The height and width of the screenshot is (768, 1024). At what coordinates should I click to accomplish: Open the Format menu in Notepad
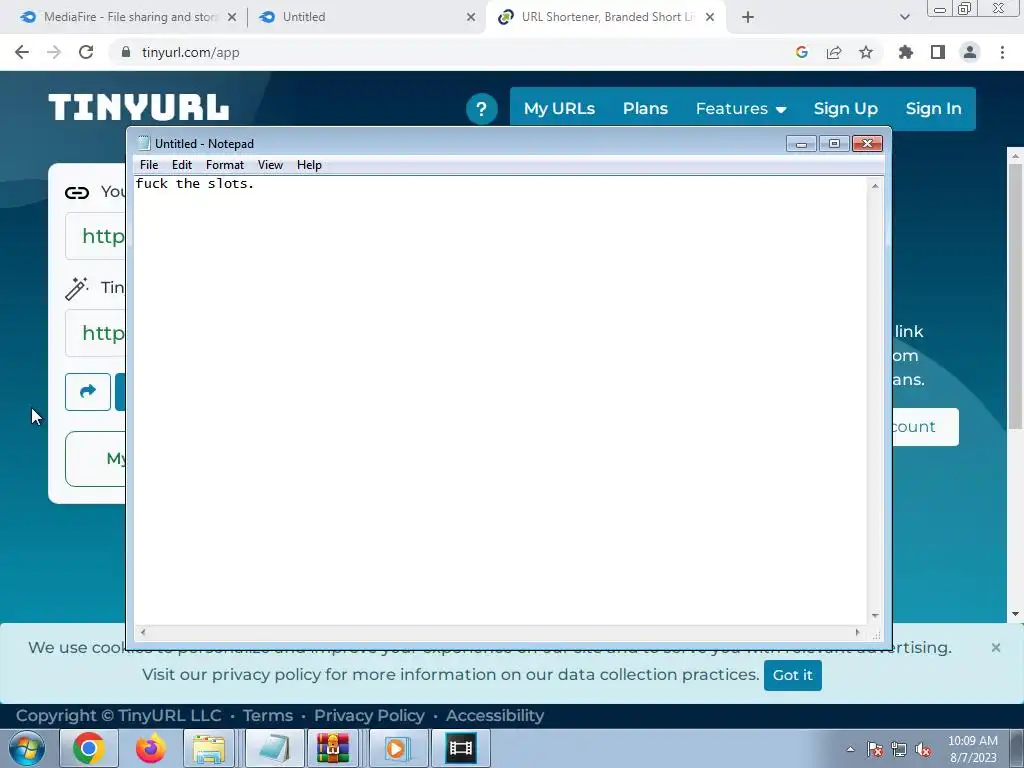[x=225, y=165]
